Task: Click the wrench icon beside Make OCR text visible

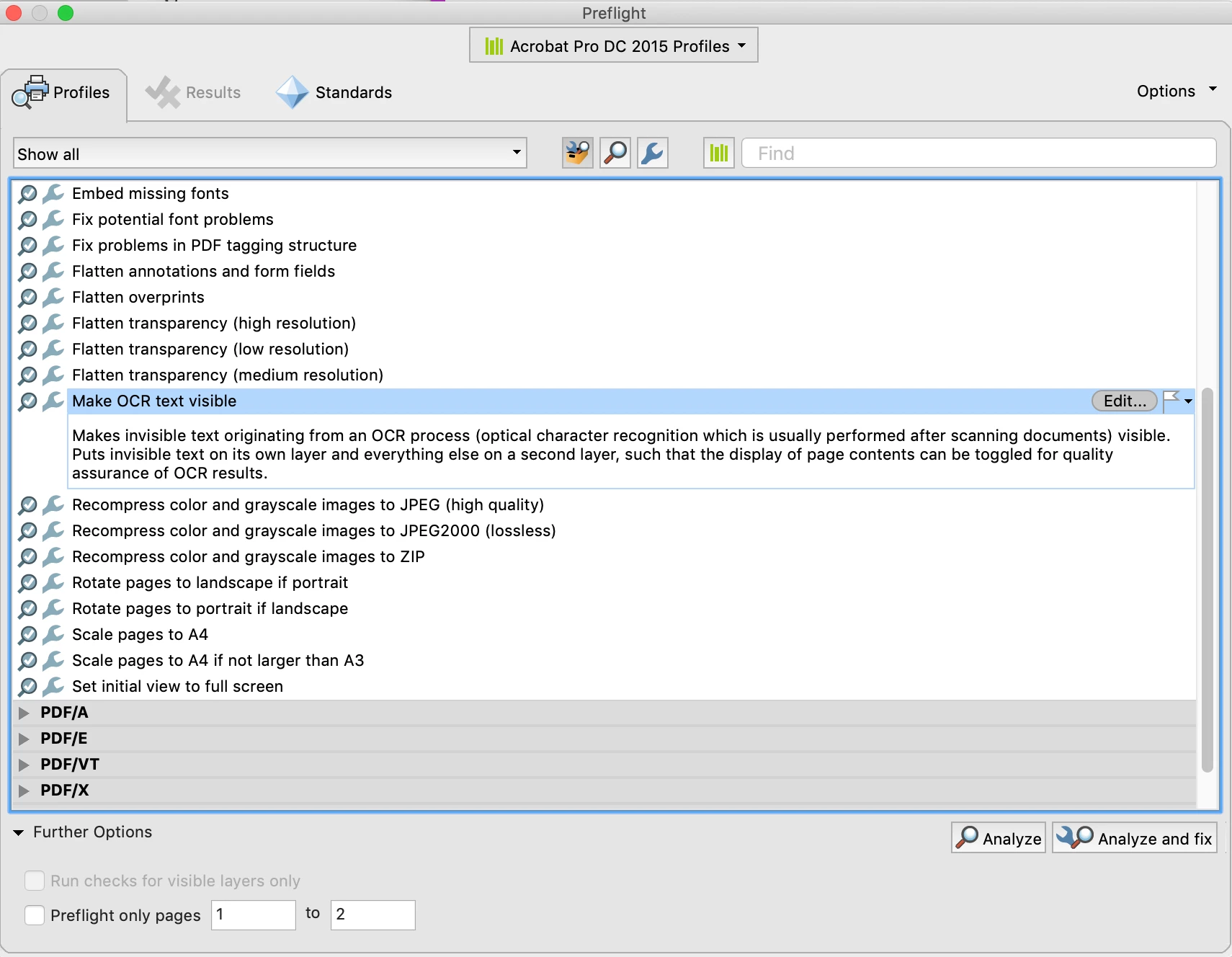Action: coord(53,401)
